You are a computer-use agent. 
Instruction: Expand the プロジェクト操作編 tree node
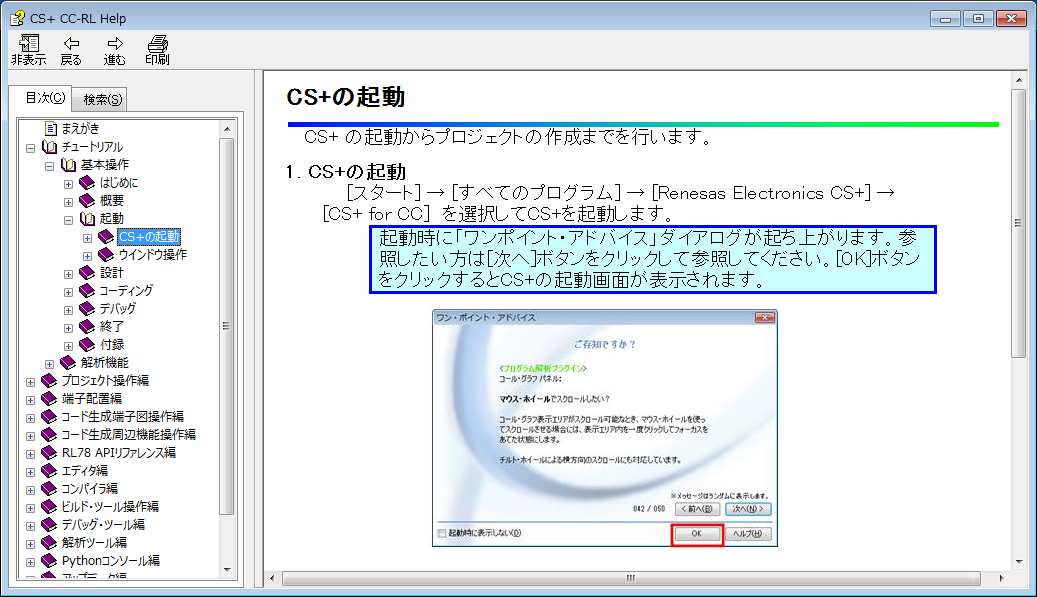click(x=30, y=382)
